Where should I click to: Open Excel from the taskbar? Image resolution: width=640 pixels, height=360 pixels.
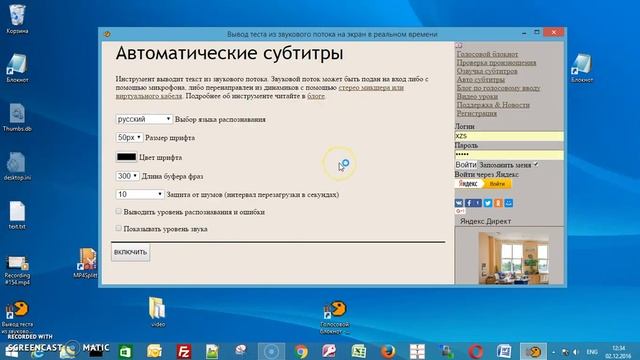point(359,351)
